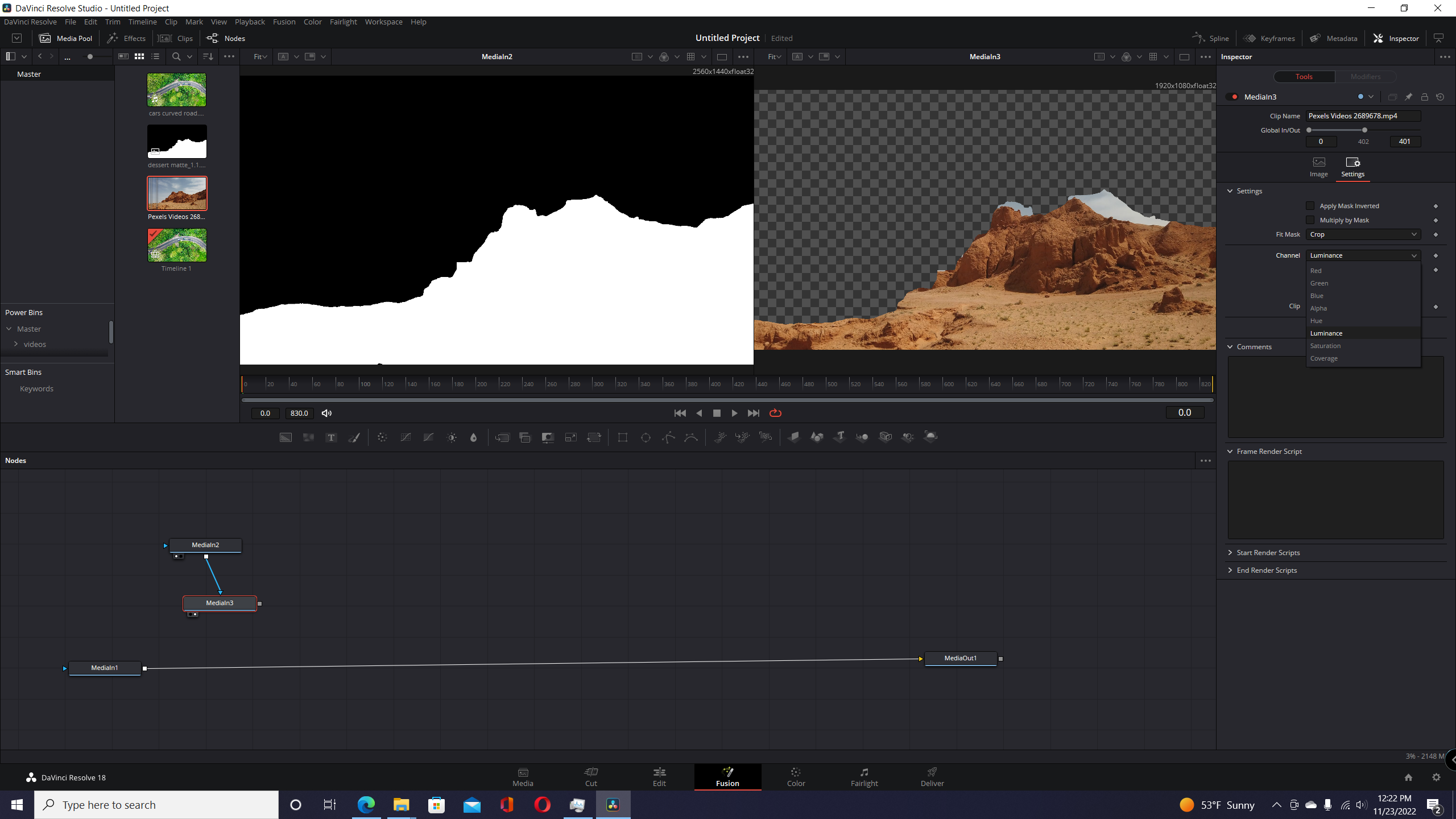Add a Blur node from toolbar
The width and height of the screenshot is (1456, 819).
tap(473, 437)
